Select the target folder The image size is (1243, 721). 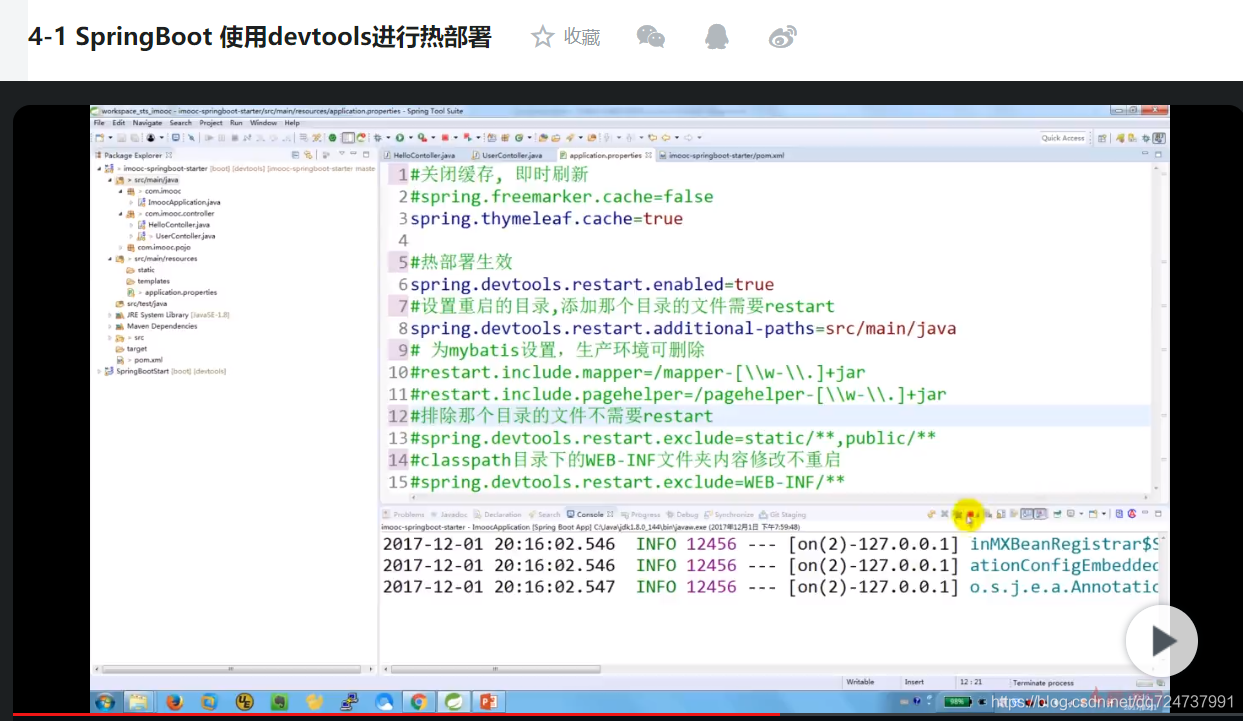[132, 349]
